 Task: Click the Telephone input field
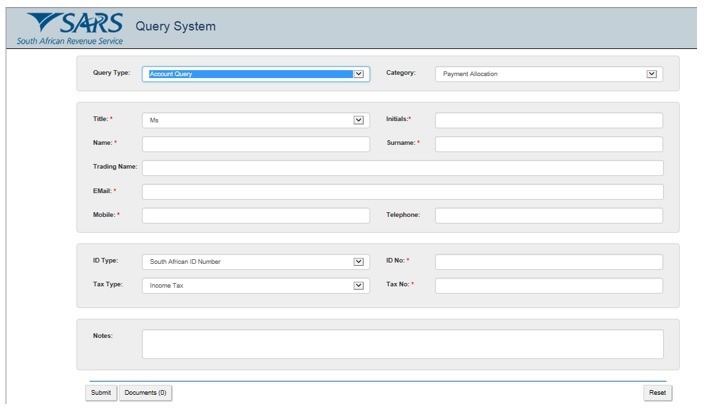[548, 215]
